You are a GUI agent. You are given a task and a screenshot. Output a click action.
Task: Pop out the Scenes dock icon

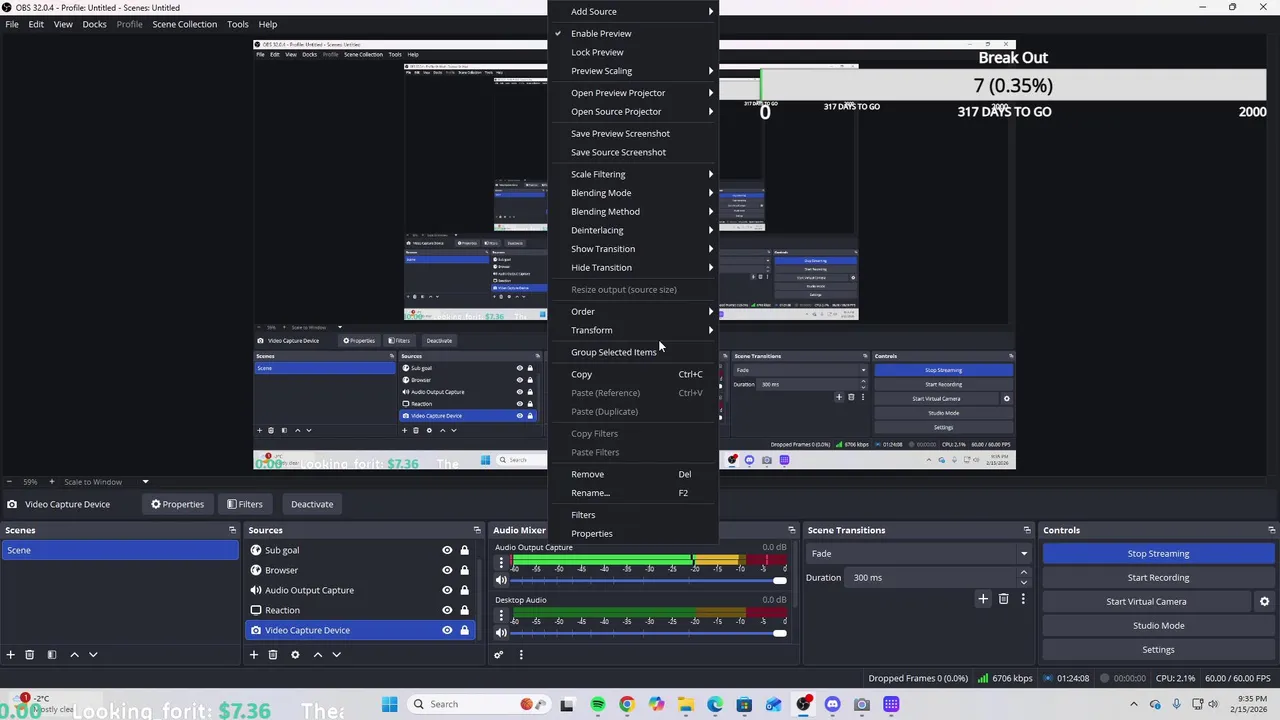232,530
